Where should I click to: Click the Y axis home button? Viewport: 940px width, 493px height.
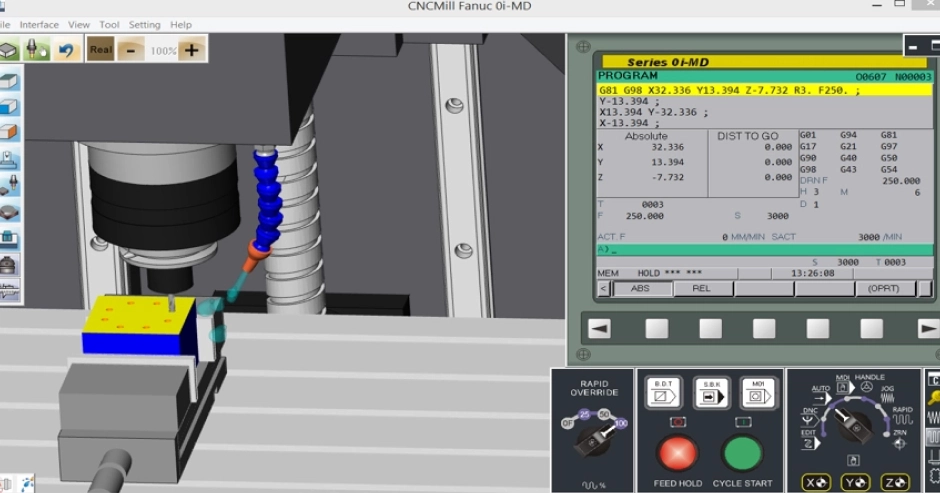855,482
